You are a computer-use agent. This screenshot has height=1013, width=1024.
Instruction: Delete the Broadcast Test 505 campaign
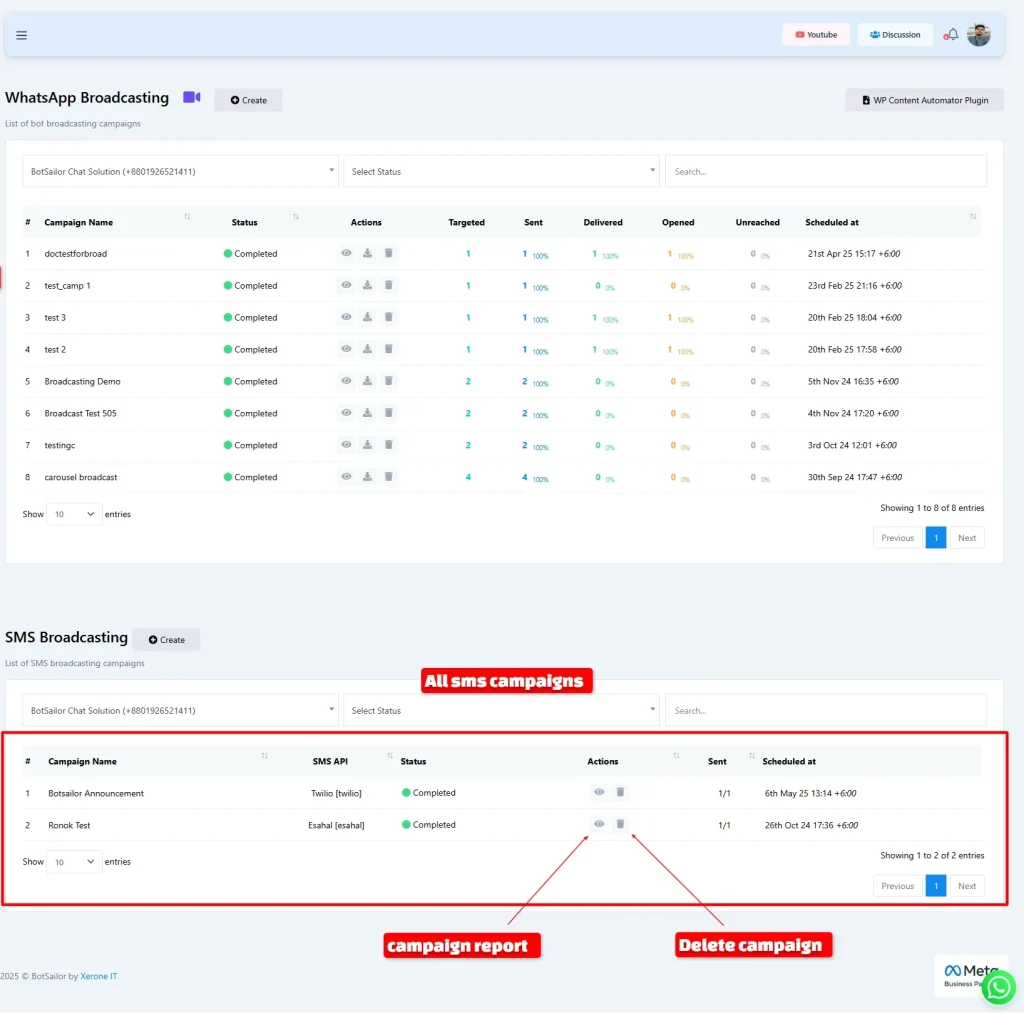389,413
